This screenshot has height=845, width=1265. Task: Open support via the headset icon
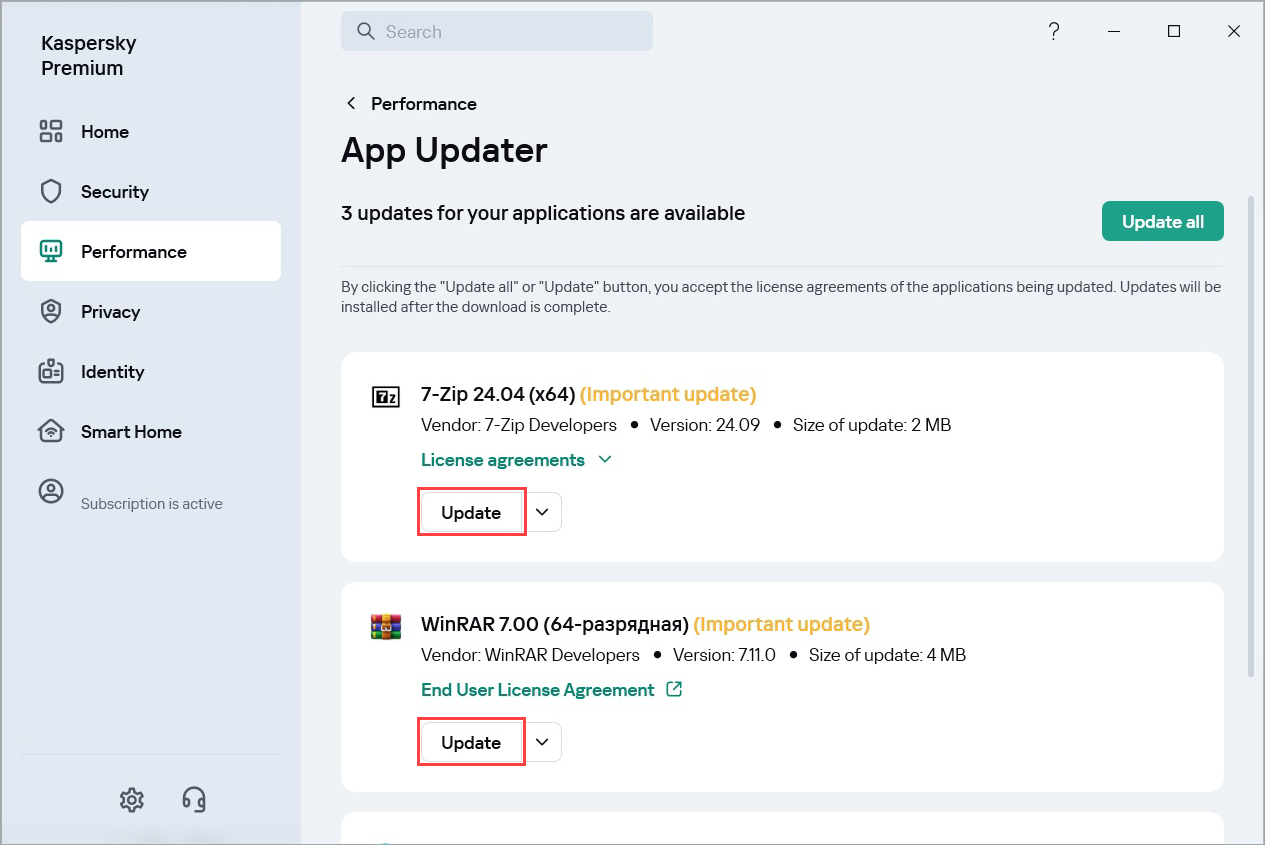pyautogui.click(x=193, y=799)
